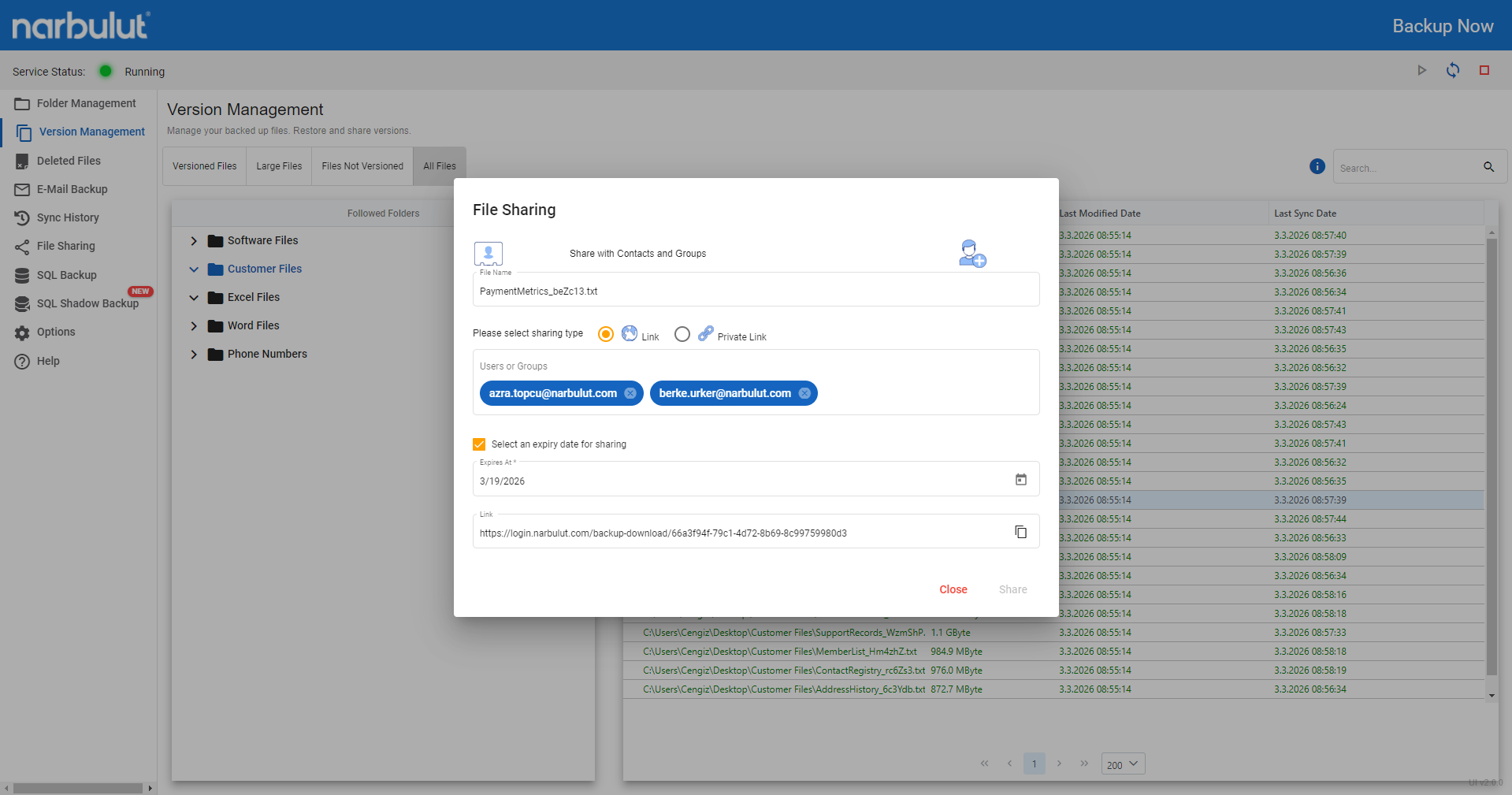Expand the Software Files folder
The image size is (1512, 795).
click(x=194, y=241)
